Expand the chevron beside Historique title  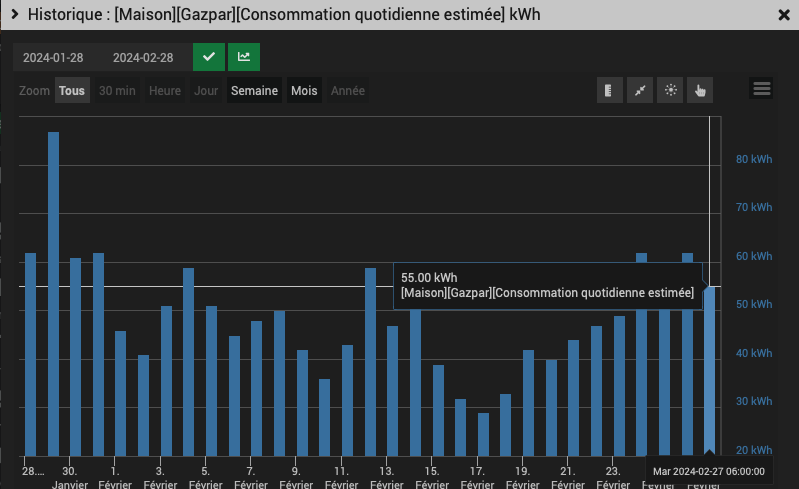coord(15,14)
